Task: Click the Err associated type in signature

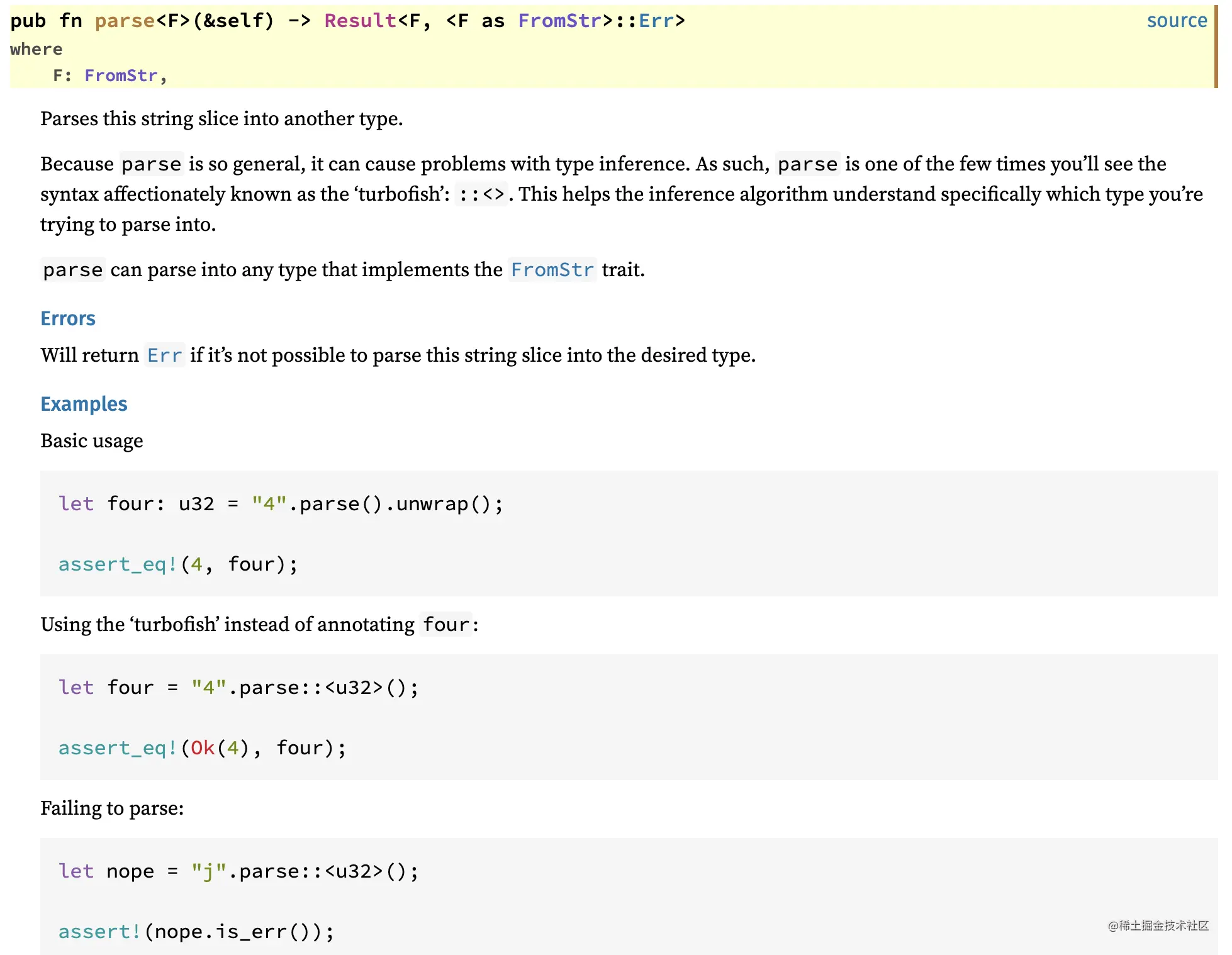Action: (656, 21)
